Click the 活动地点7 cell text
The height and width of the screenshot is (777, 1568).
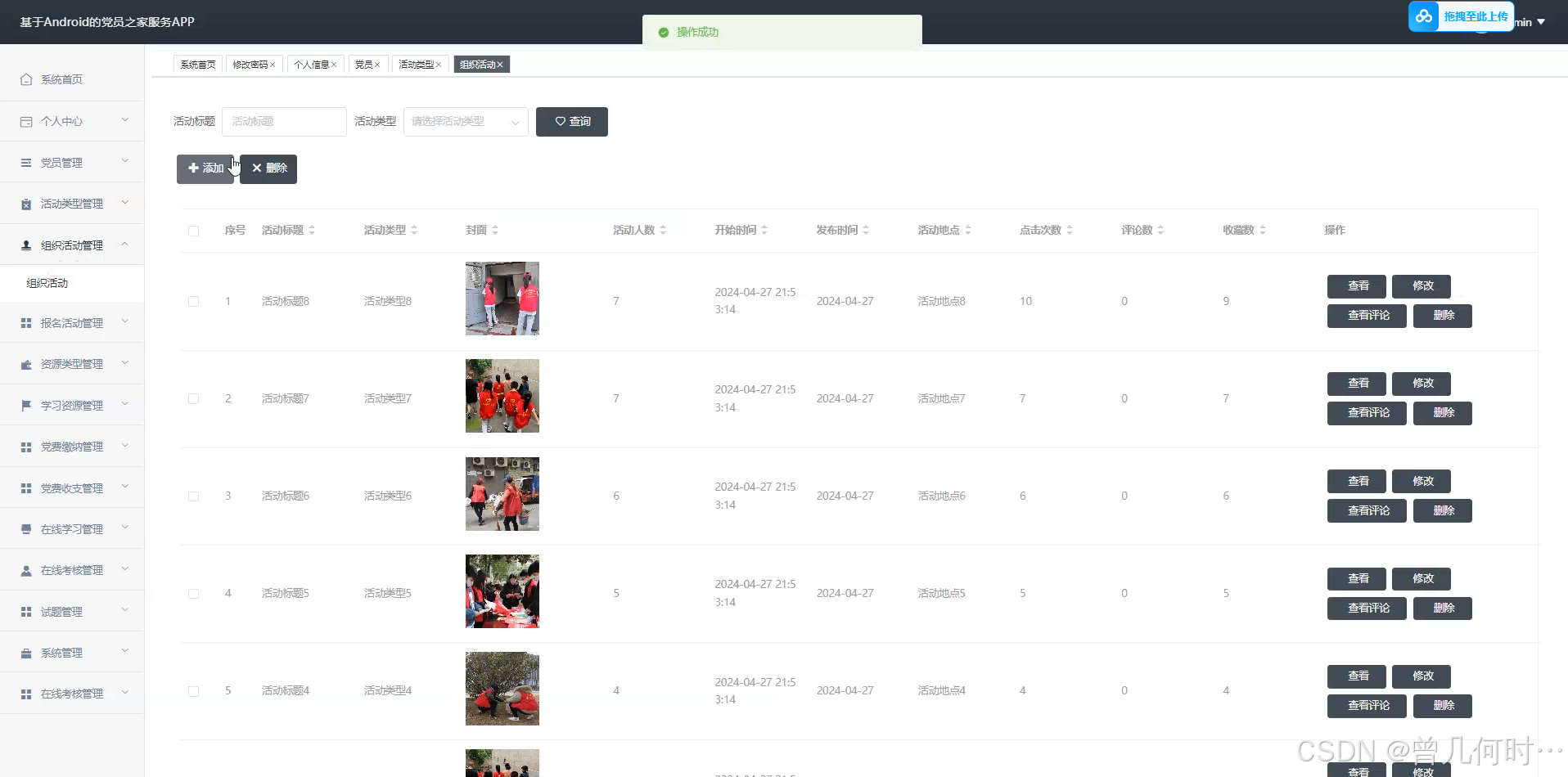point(941,399)
